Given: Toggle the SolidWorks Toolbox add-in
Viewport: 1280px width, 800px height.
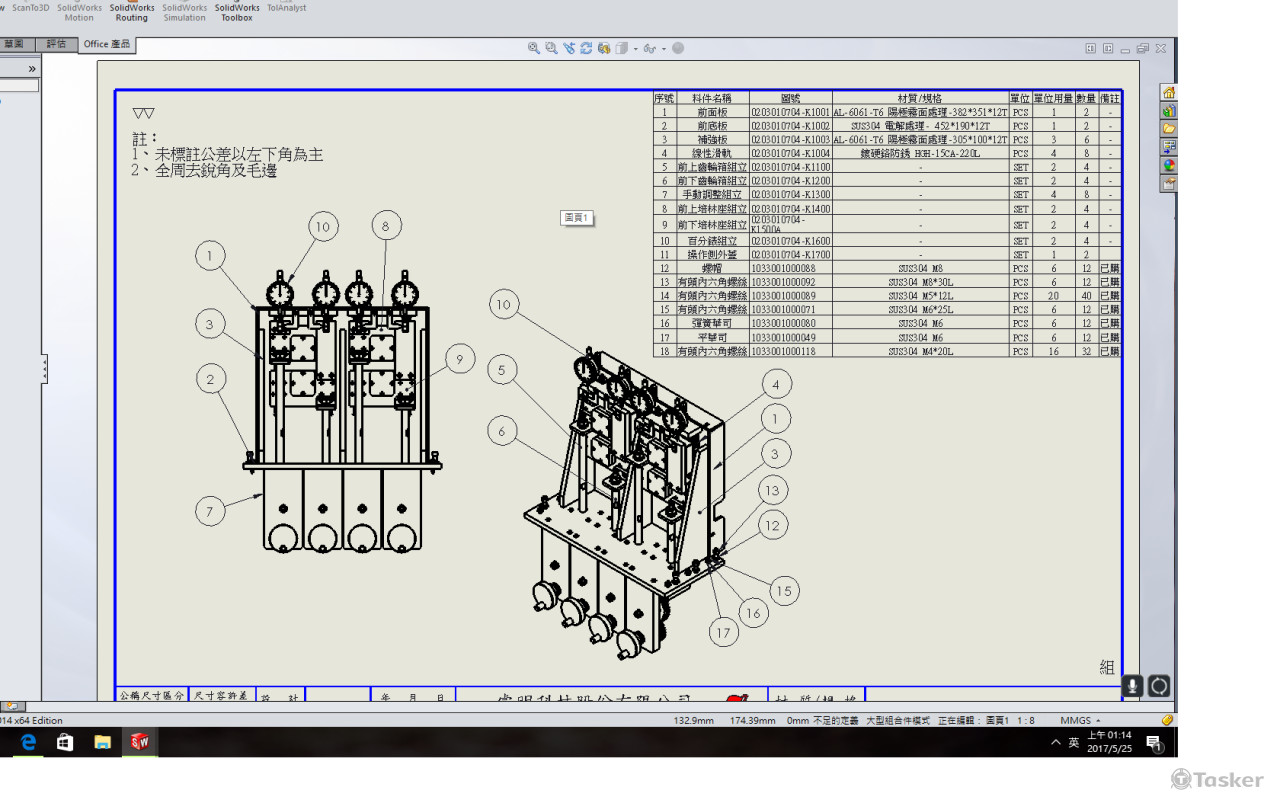Looking at the screenshot, I should [x=237, y=12].
